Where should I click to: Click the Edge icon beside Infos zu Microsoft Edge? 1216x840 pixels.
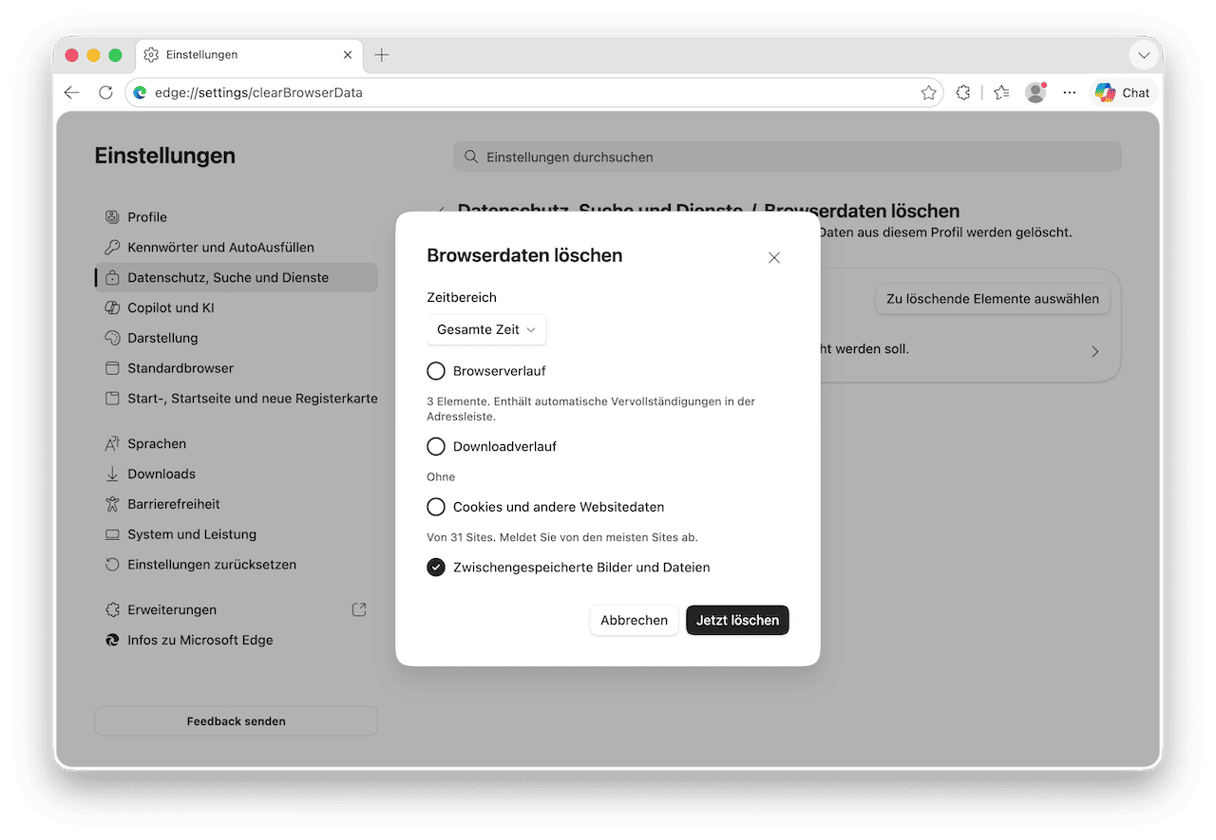[x=112, y=640]
